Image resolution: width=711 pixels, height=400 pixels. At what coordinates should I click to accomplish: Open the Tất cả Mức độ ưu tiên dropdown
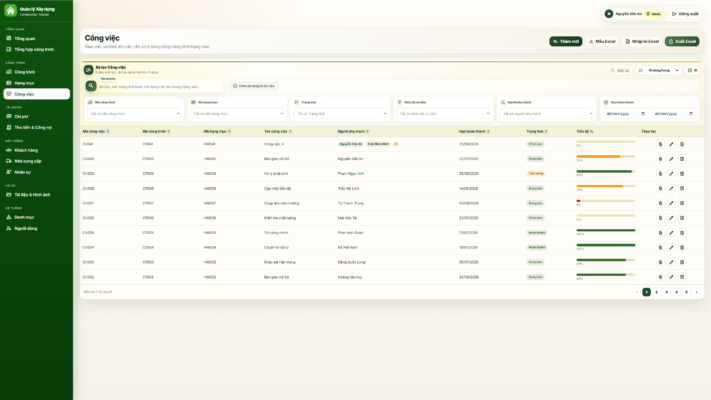tap(443, 113)
